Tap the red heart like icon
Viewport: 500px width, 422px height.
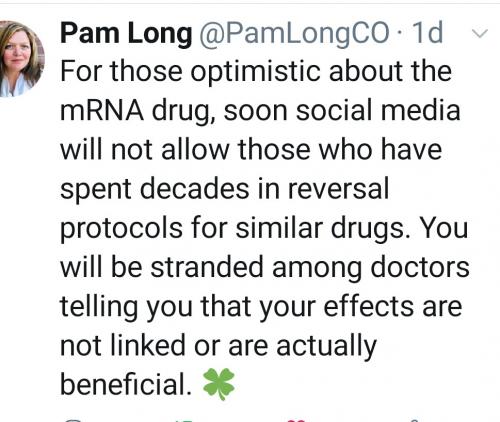[297, 421]
